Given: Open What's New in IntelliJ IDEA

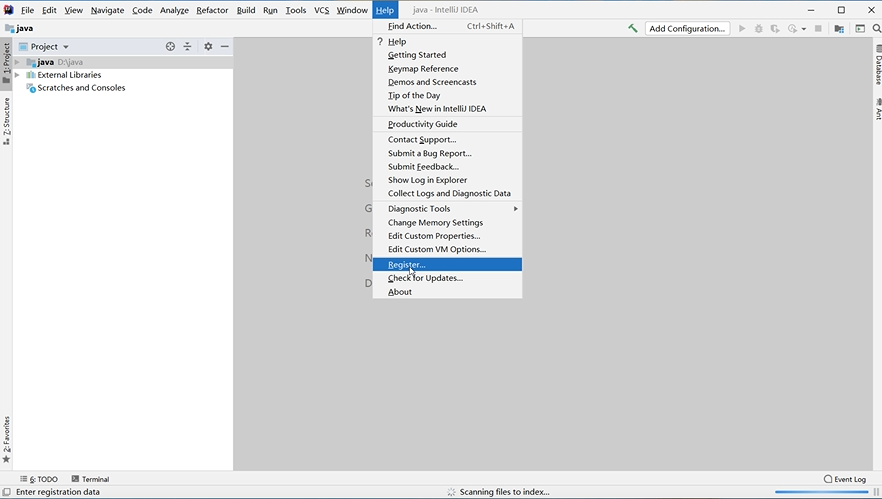Looking at the screenshot, I should click(447, 109).
